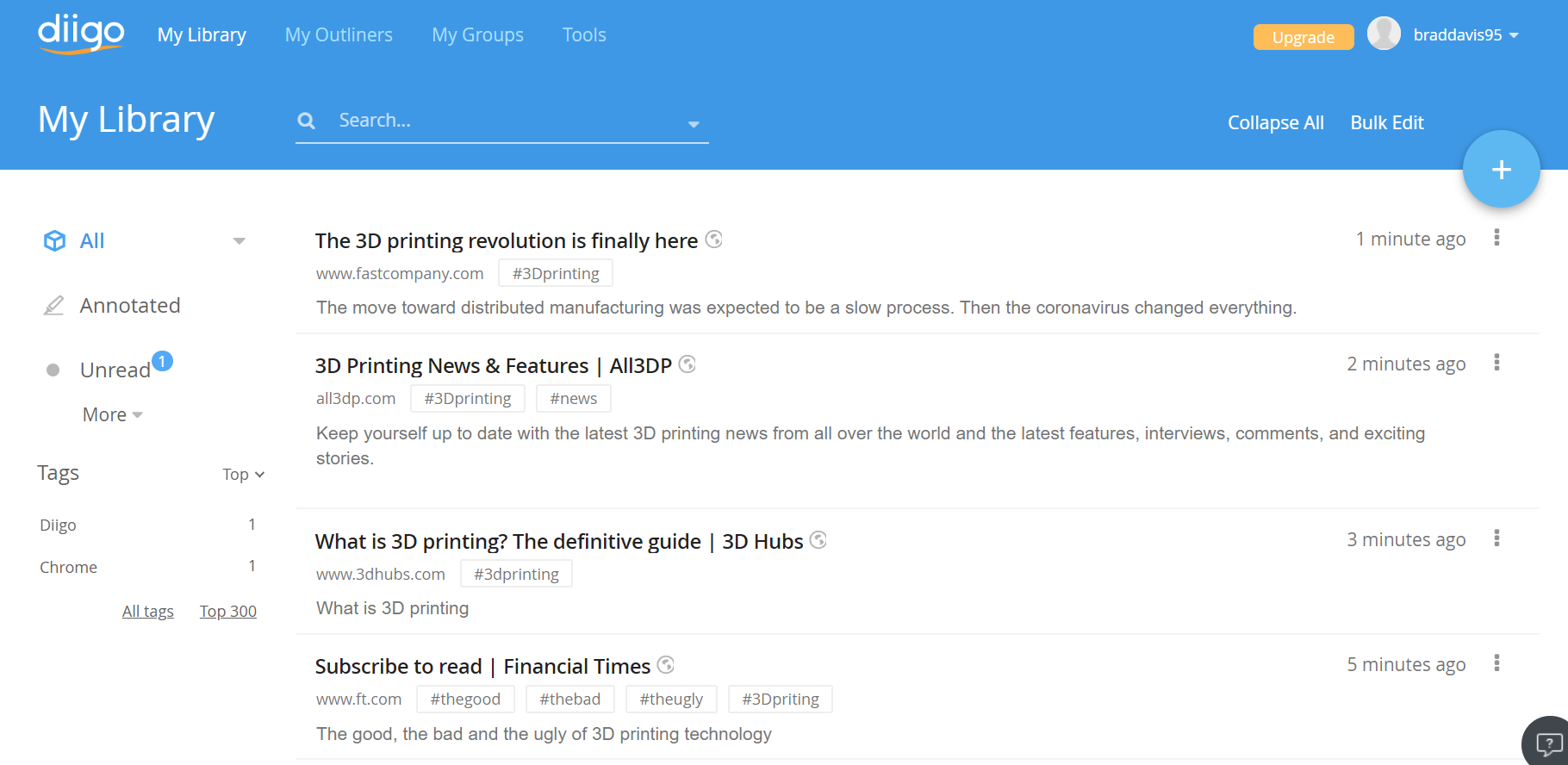The height and width of the screenshot is (765, 1568).
Task: Open three-dot menu for Financial Times bookmark
Action: (1496, 663)
